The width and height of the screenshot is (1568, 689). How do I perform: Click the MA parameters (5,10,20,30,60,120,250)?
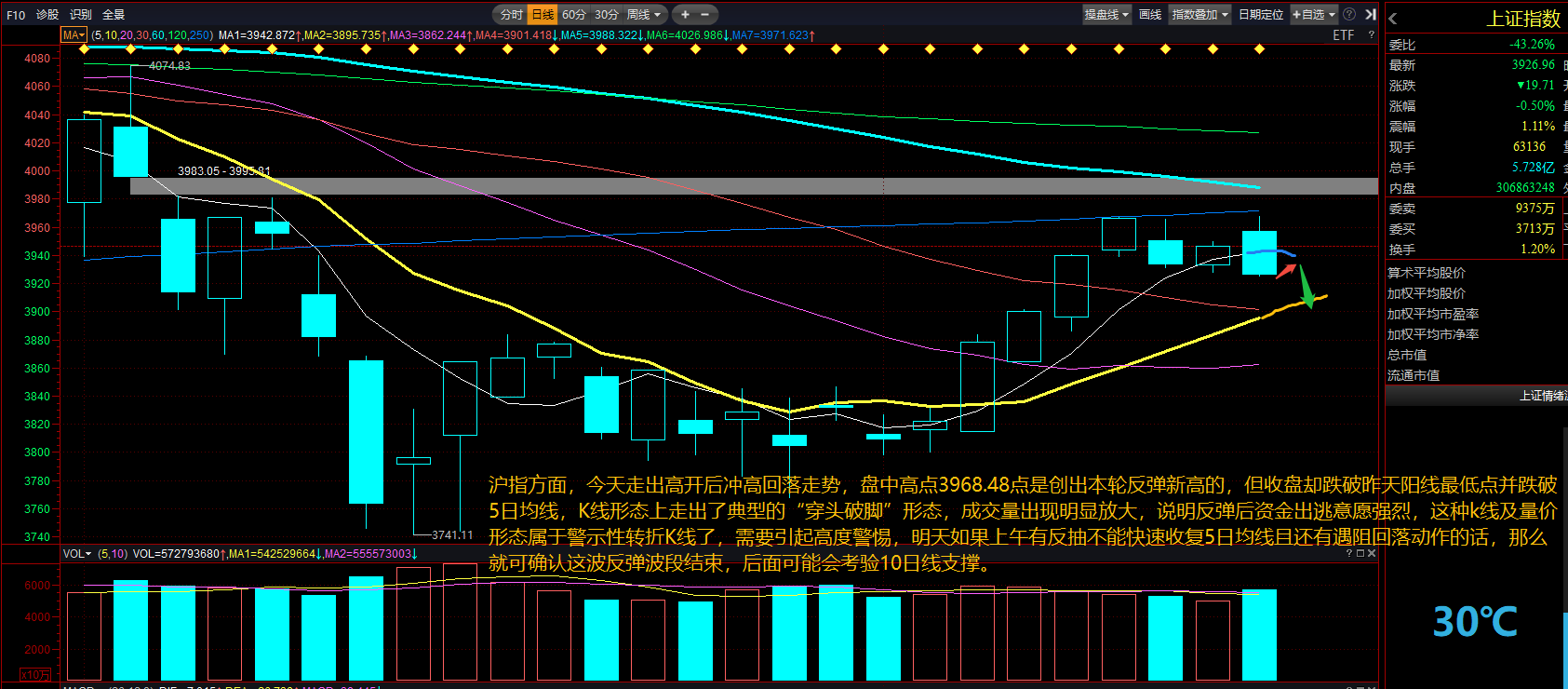[153, 35]
